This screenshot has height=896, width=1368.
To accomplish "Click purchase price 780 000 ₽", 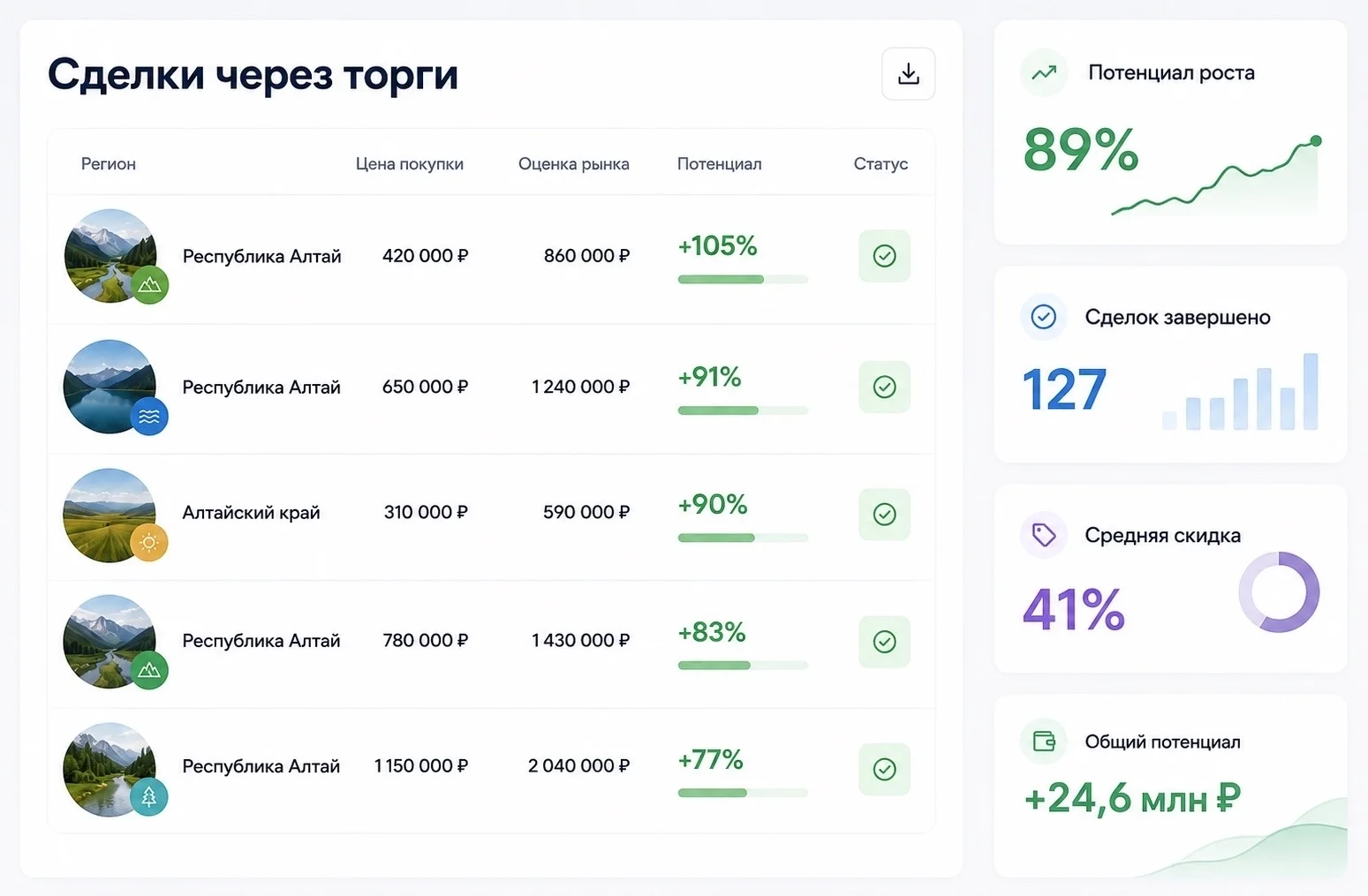I will 425,640.
